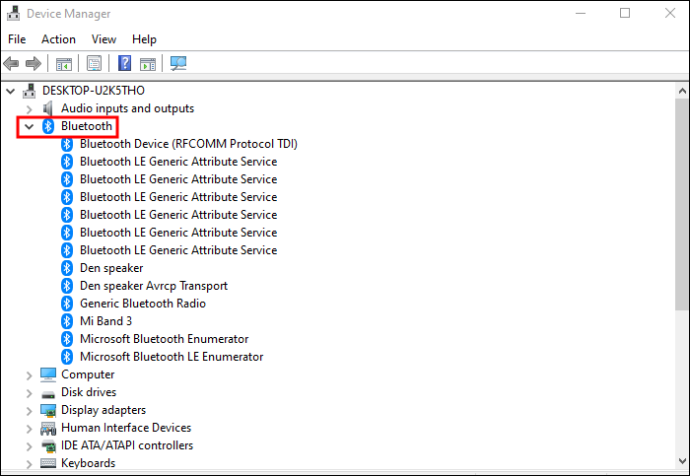Viewport: 690px width, 476px height.
Task: Select Den speaker Avrcp Transport device
Action: click(154, 286)
